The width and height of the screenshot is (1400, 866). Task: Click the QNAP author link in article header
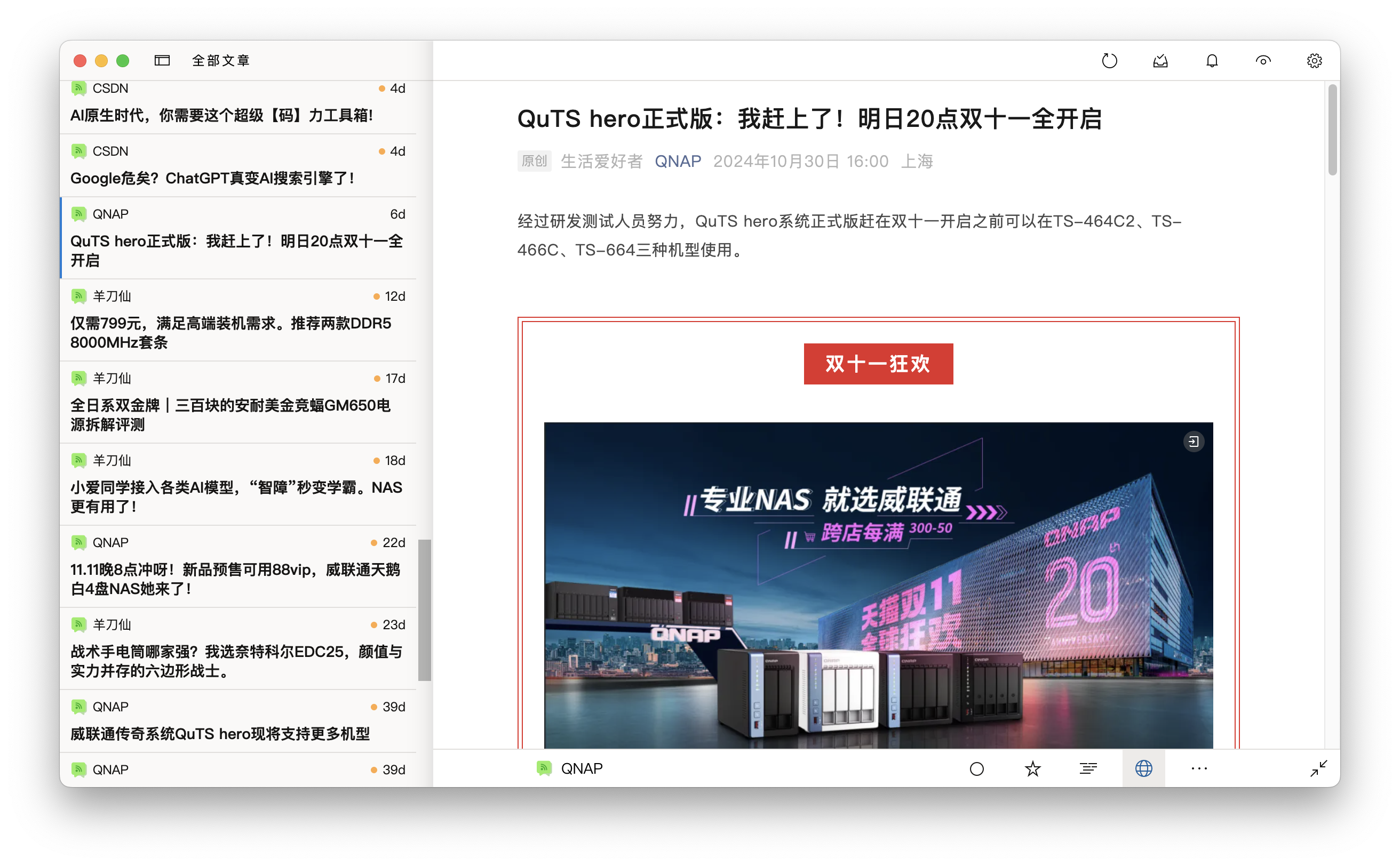coord(678,162)
